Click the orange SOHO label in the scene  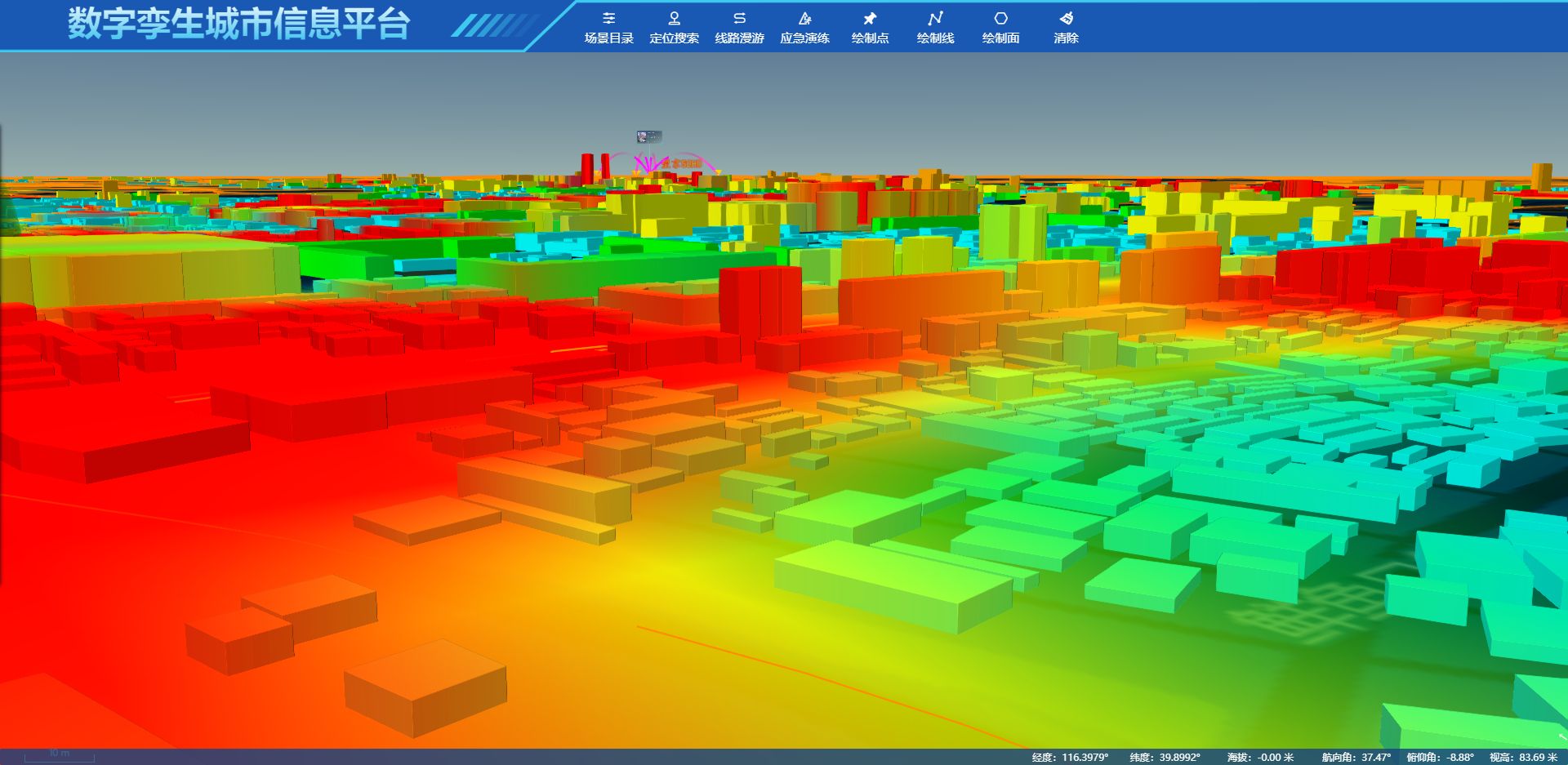pyautogui.click(x=681, y=164)
